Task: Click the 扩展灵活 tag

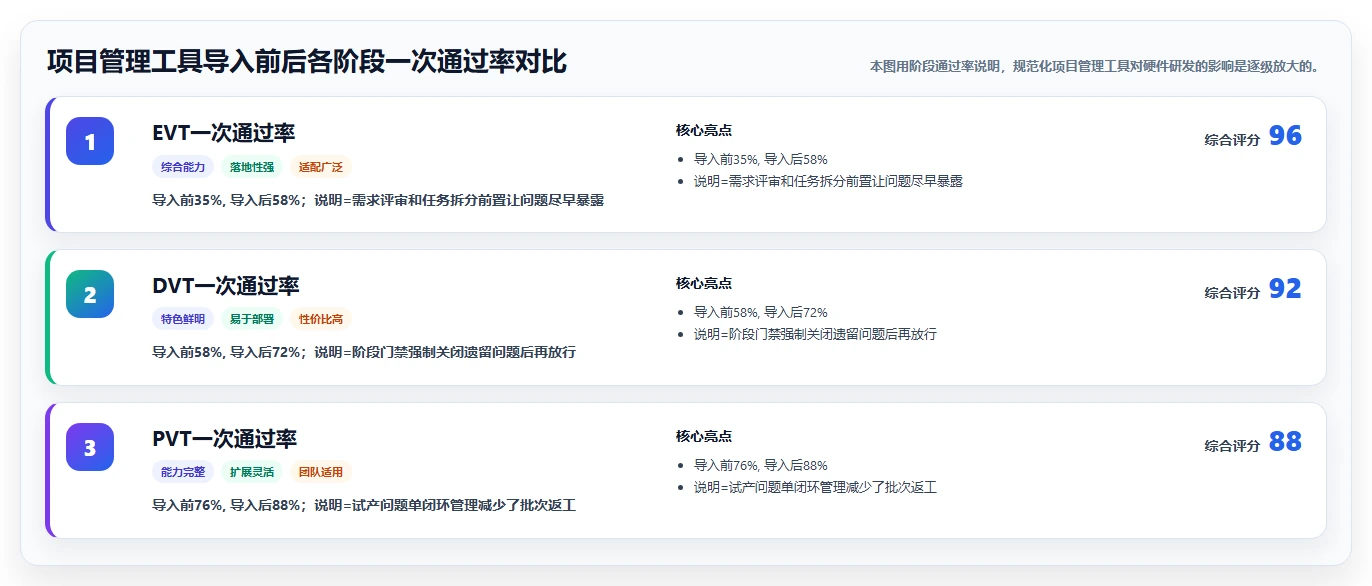Action: [x=252, y=473]
